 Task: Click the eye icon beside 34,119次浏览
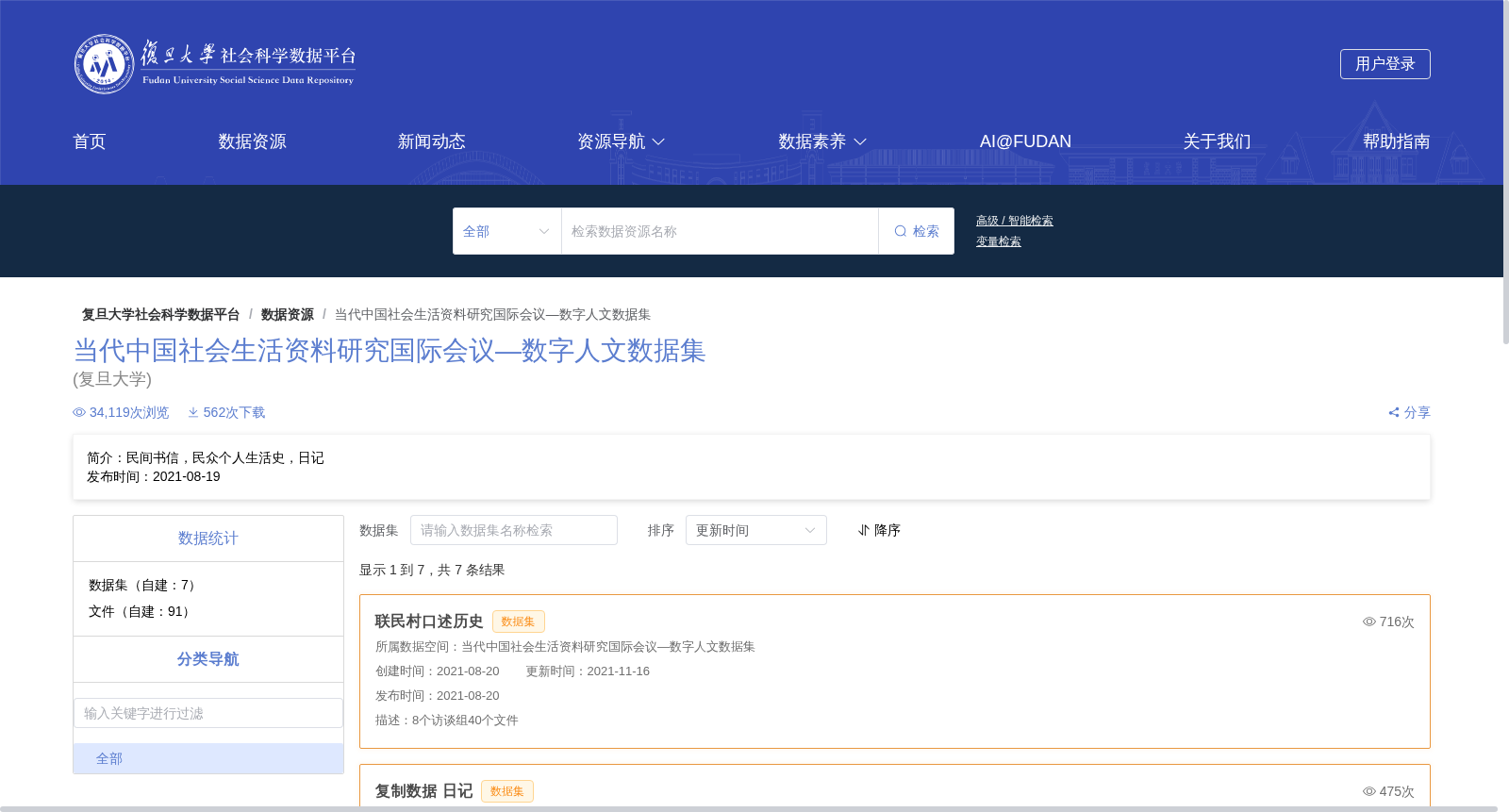click(79, 412)
